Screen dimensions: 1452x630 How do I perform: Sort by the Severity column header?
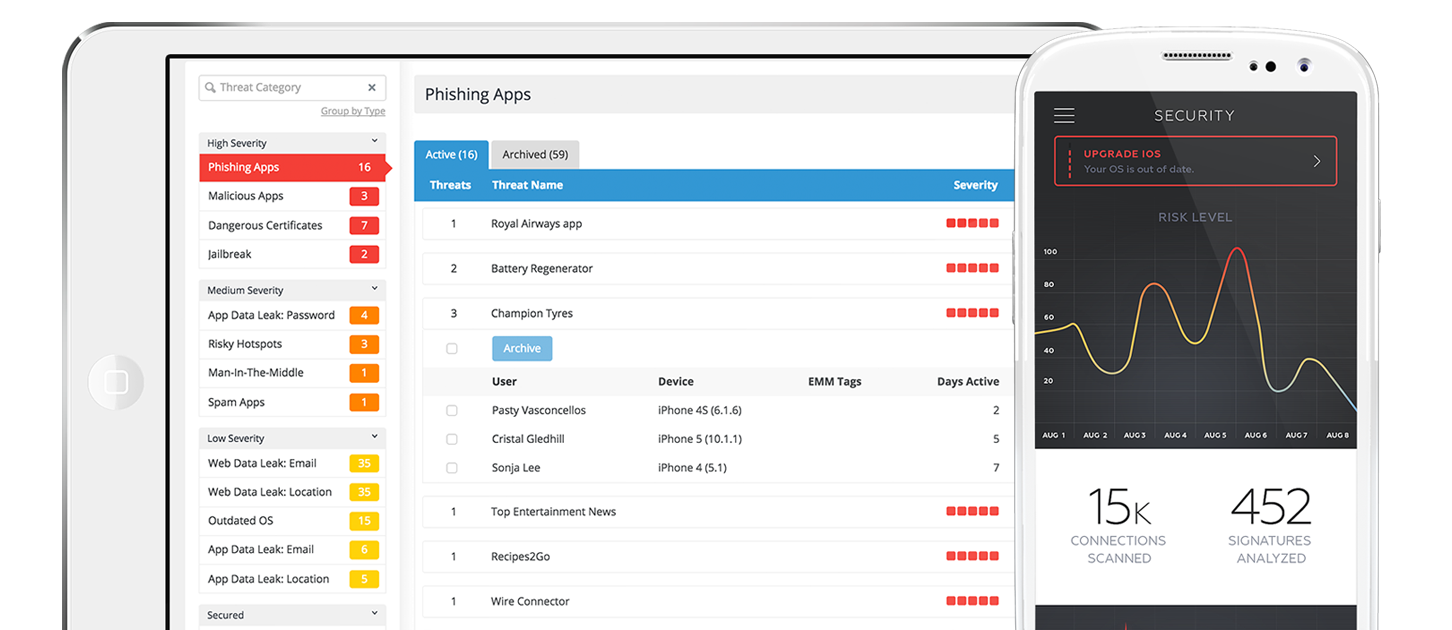(x=976, y=185)
